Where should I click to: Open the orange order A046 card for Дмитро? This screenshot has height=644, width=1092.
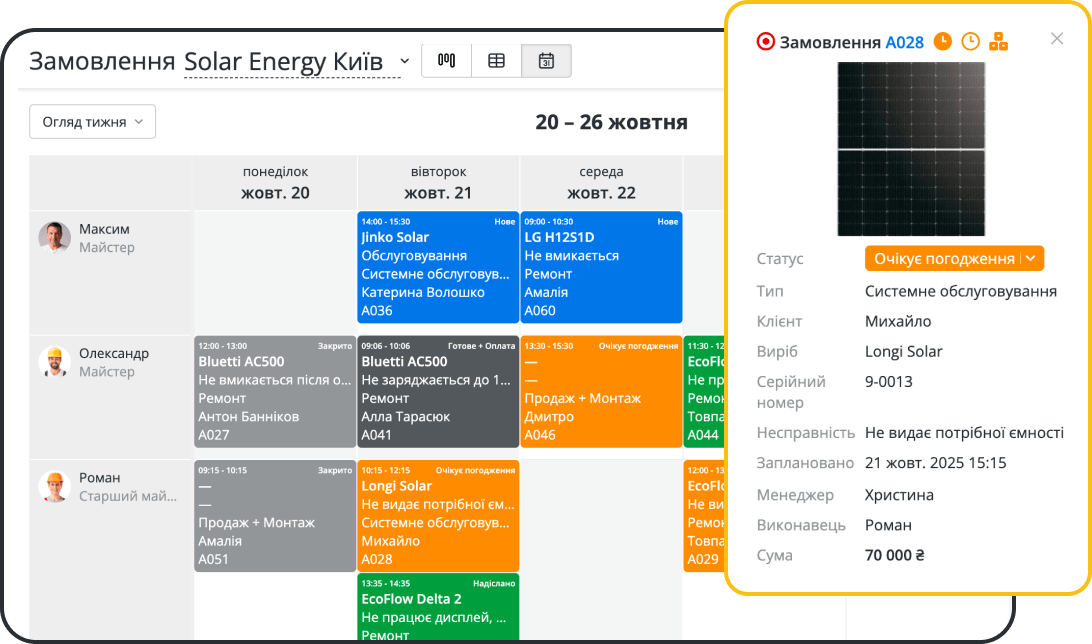tap(601, 392)
